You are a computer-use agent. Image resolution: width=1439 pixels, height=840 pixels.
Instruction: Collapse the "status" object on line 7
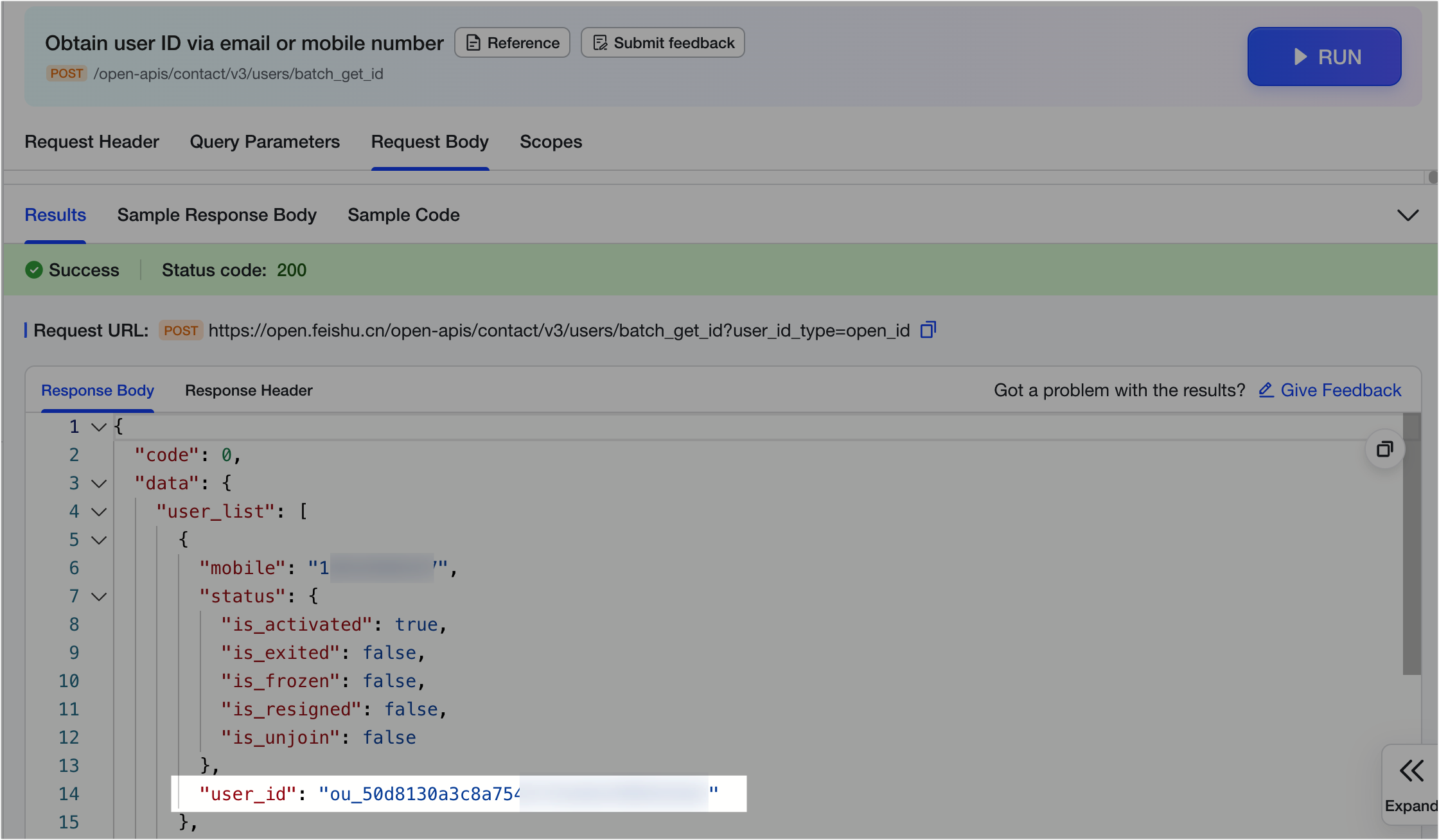[98, 597]
